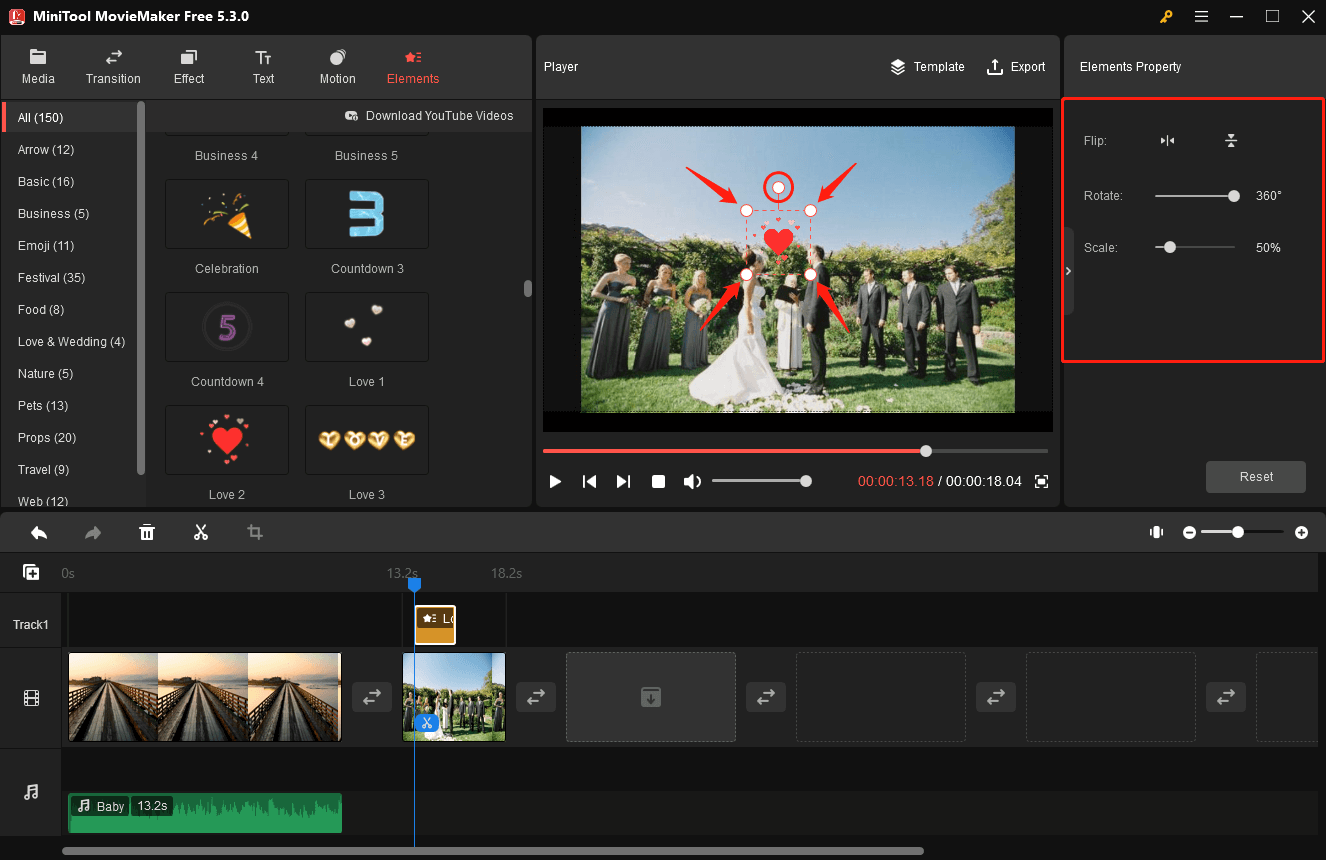
Task: Zoom out the timeline
Action: tap(1190, 533)
